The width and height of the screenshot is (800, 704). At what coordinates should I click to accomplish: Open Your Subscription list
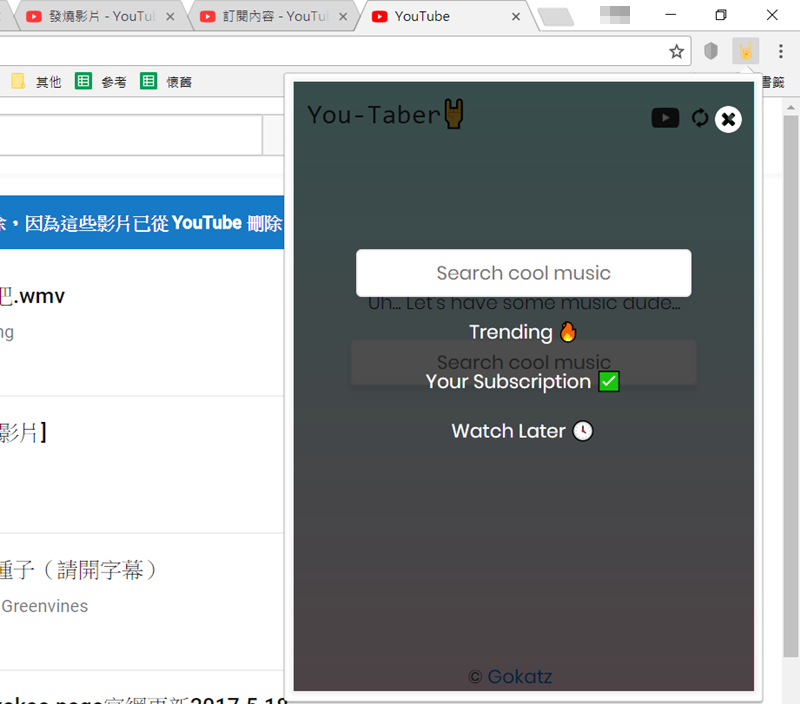(523, 382)
